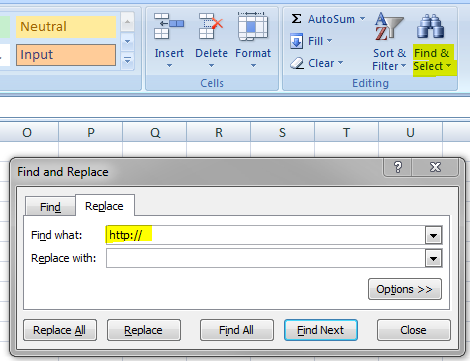This screenshot has width=470, height=361.
Task: Open the Format dropdown arrow
Action: [253, 66]
